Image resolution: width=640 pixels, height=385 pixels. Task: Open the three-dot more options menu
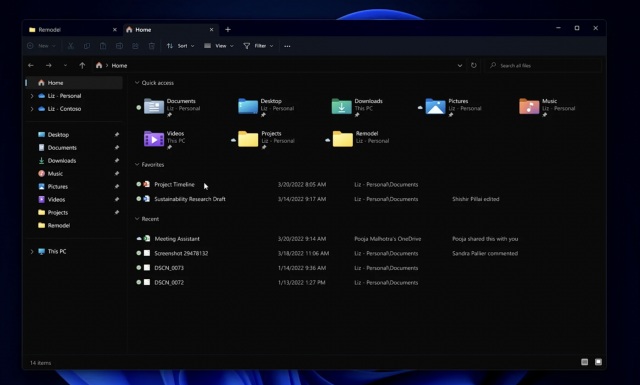click(287, 46)
